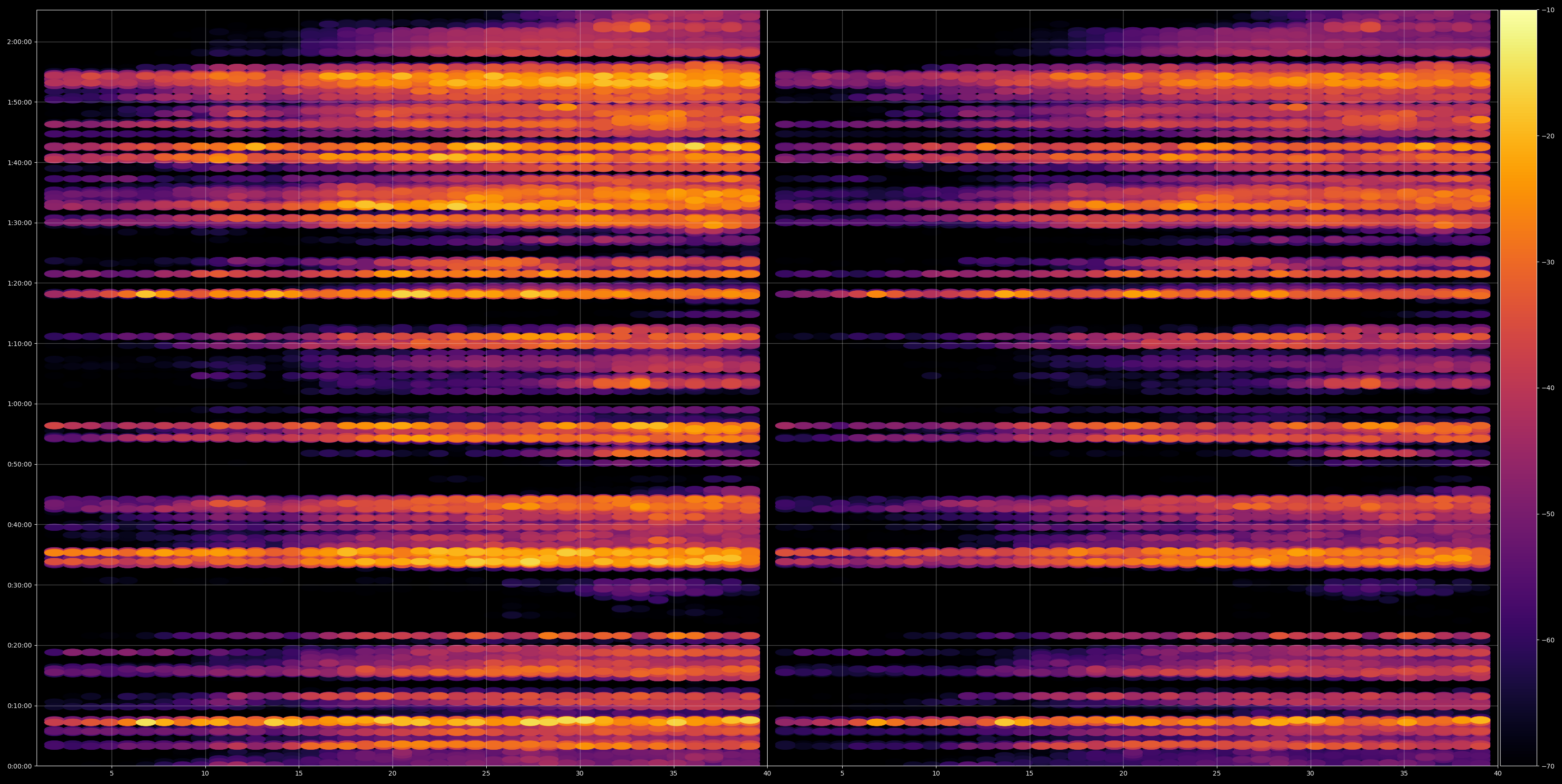Screen dimensions: 1562x784
Task: Click the 0:30:00 y-axis tick label
Action: click(20, 585)
